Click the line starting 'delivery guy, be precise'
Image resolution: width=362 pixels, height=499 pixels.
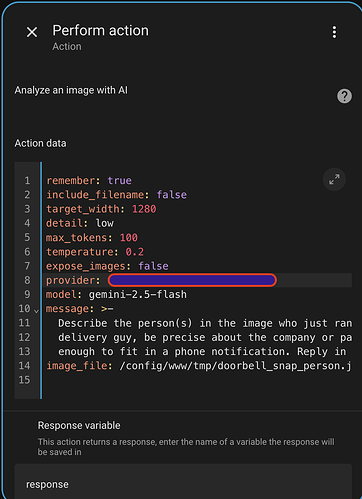(205, 337)
